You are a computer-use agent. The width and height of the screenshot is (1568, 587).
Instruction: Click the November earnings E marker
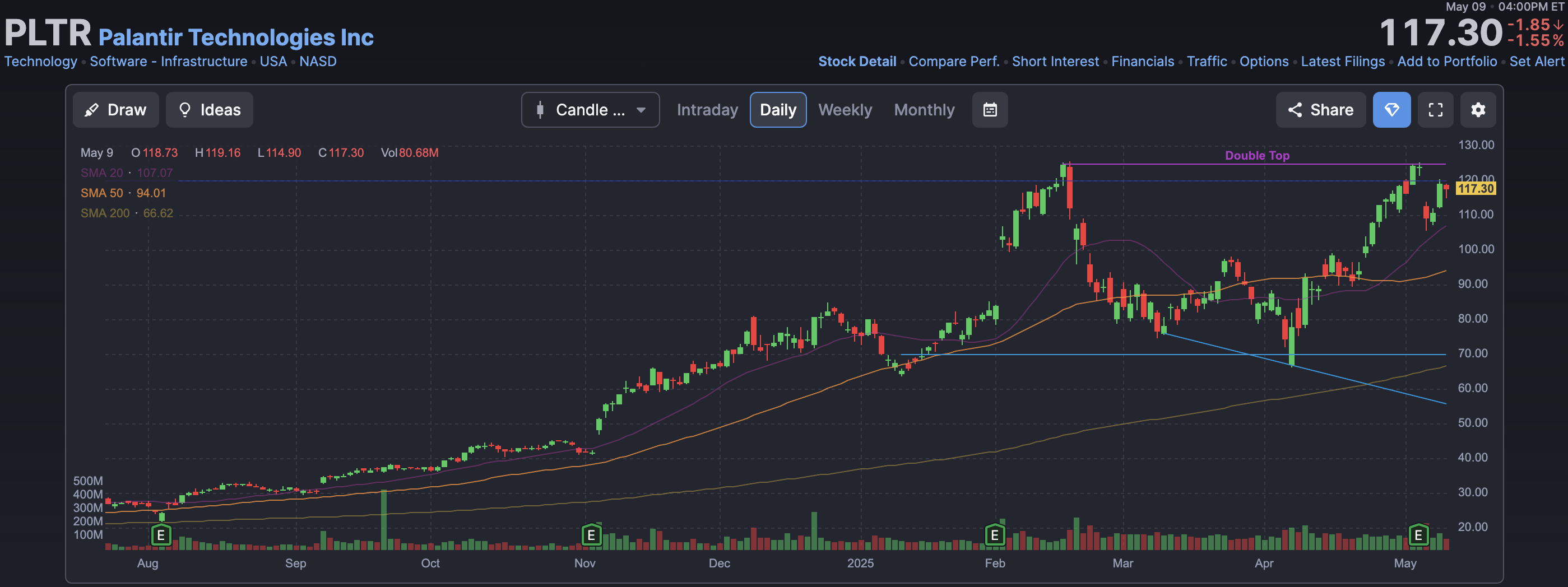tap(591, 535)
